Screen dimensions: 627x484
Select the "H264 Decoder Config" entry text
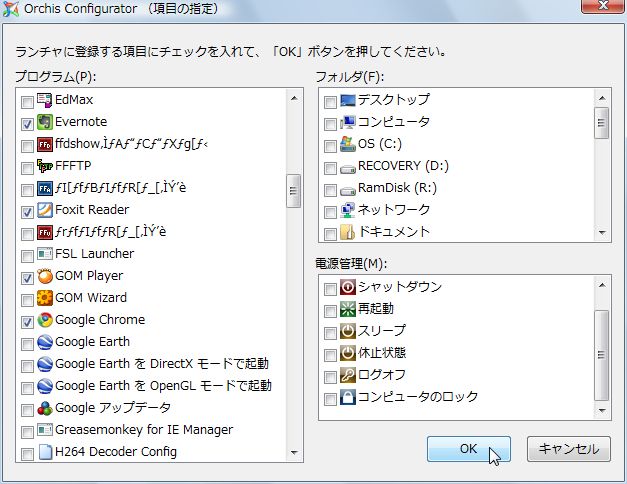click(x=116, y=452)
